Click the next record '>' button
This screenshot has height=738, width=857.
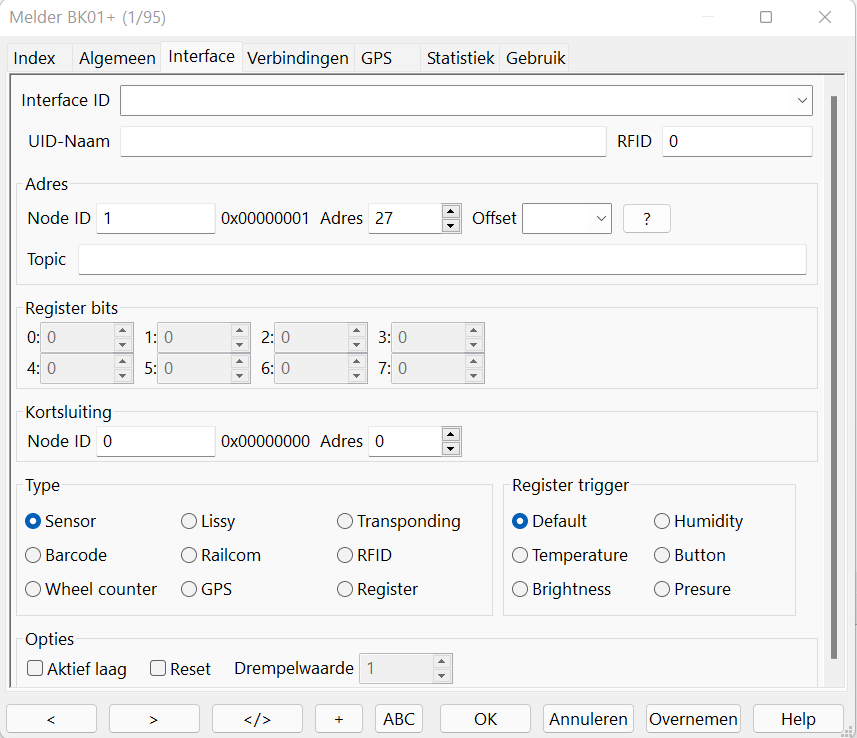(154, 718)
